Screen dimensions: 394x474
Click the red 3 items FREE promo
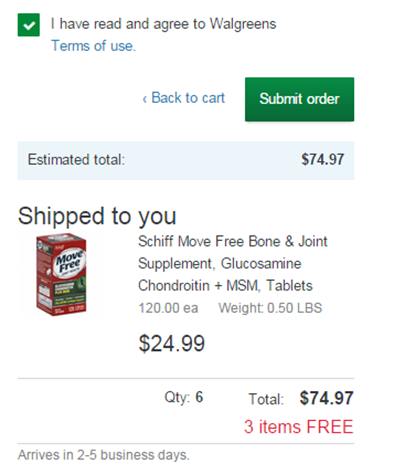coord(298,427)
